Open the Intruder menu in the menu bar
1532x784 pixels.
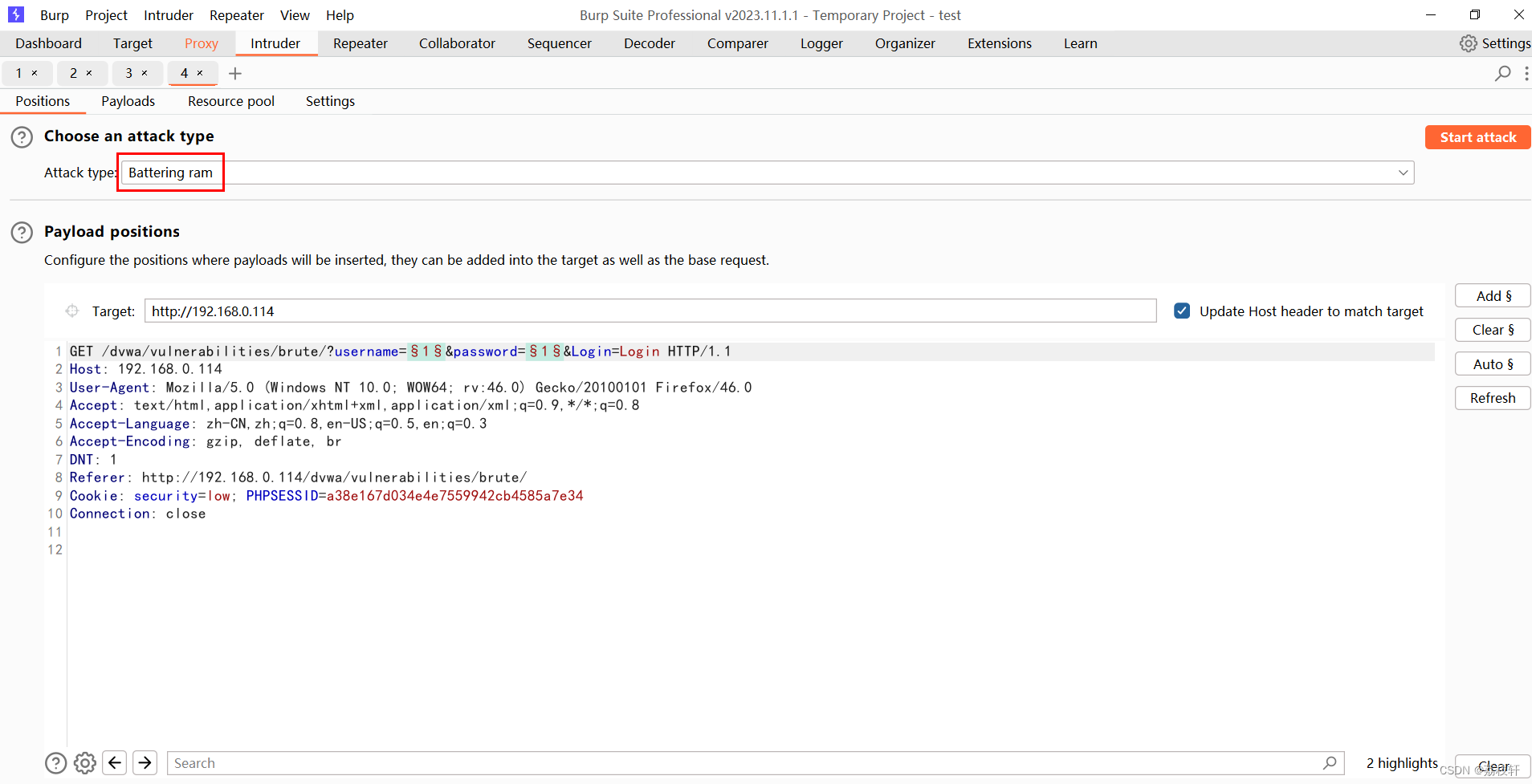coord(169,15)
